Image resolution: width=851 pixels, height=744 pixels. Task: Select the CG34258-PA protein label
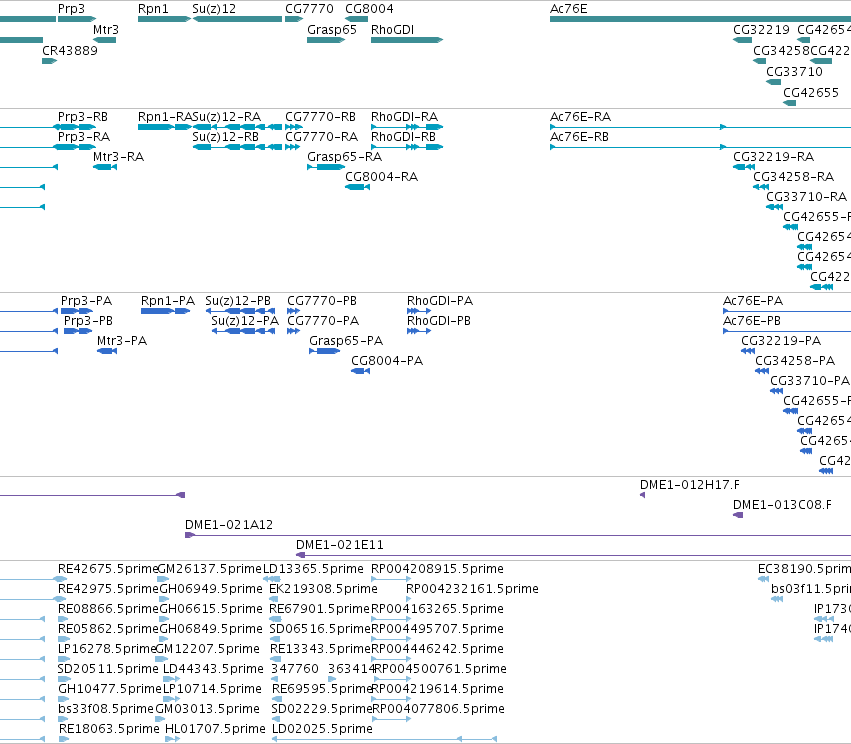[x=795, y=361]
